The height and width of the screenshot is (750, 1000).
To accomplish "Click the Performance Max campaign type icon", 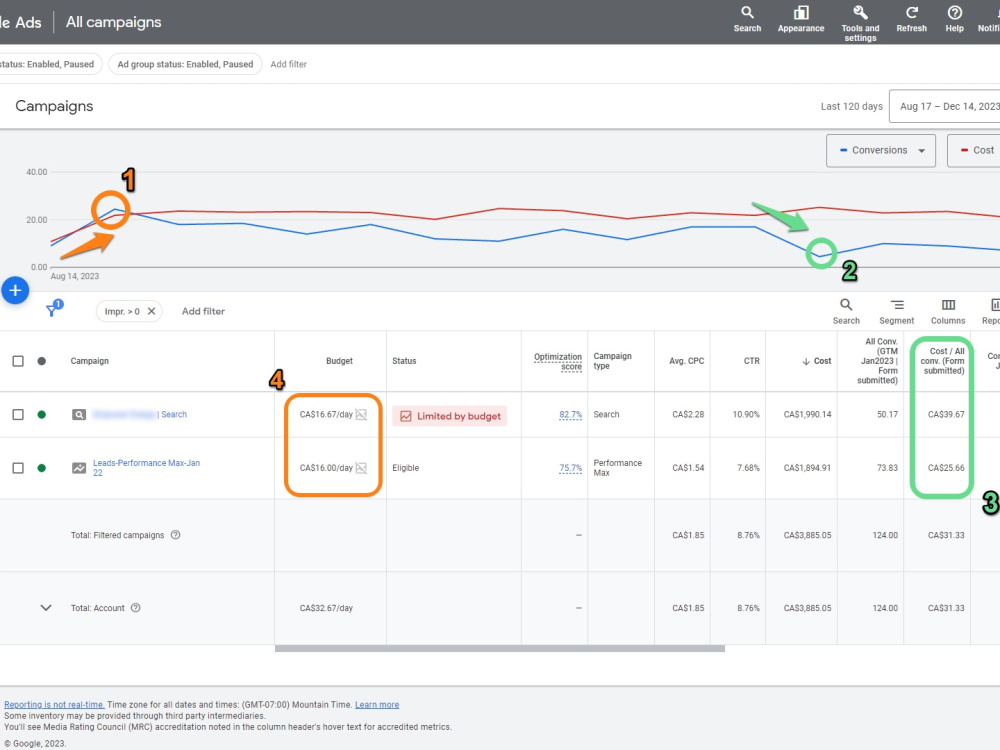I will [78, 468].
